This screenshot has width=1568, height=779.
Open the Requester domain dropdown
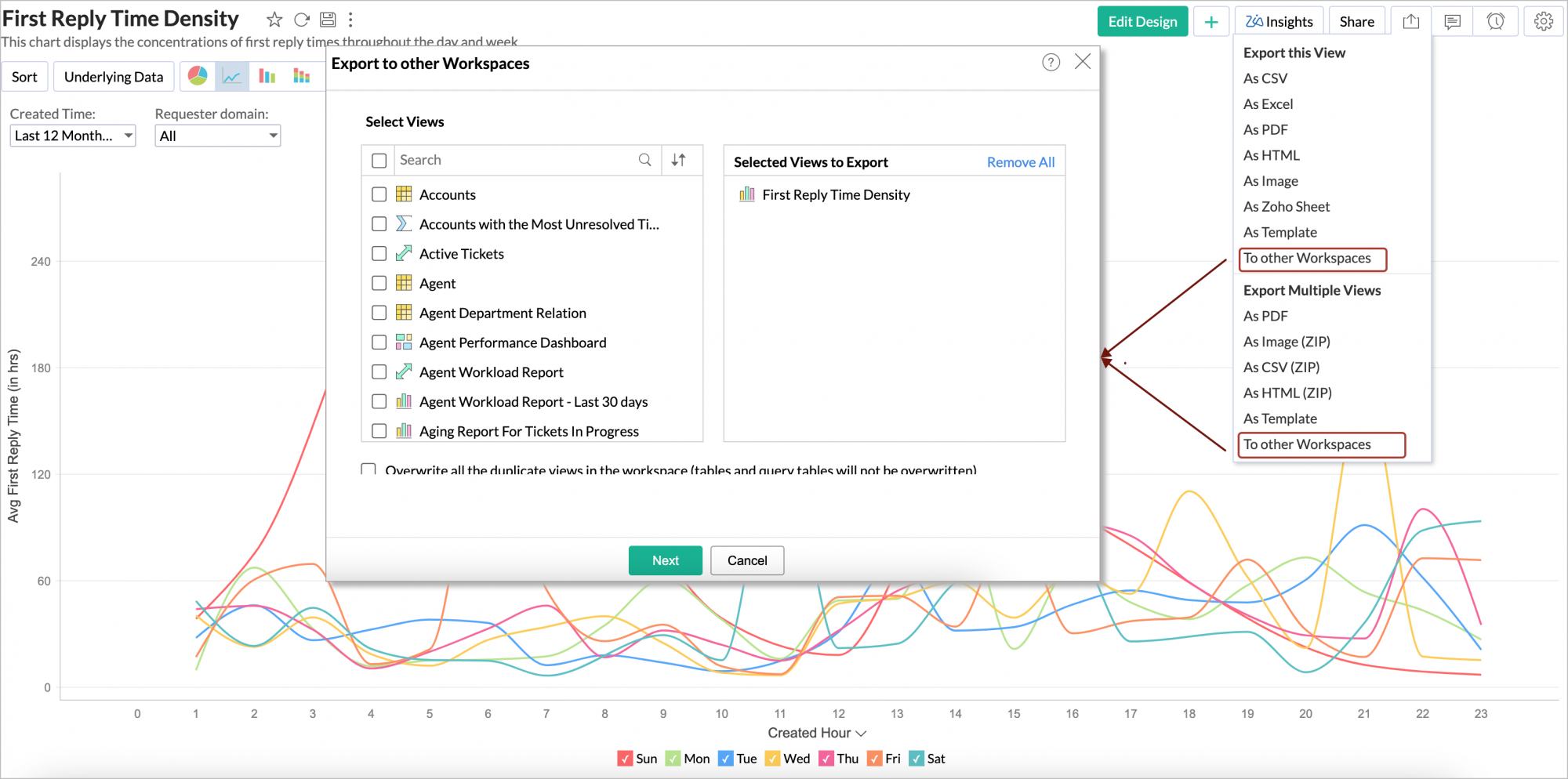pyautogui.click(x=217, y=135)
